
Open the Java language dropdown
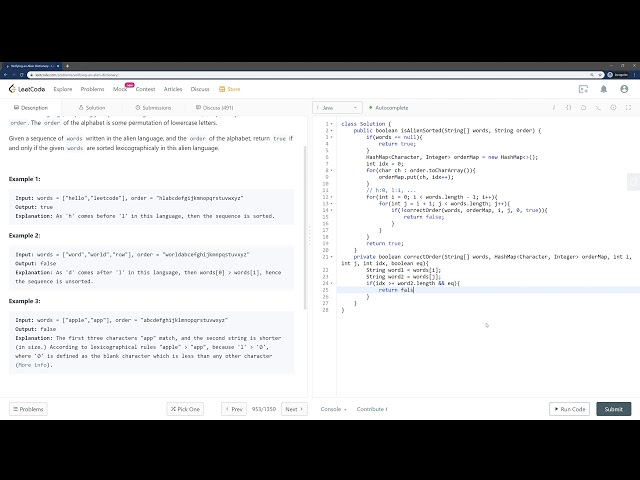coord(337,108)
